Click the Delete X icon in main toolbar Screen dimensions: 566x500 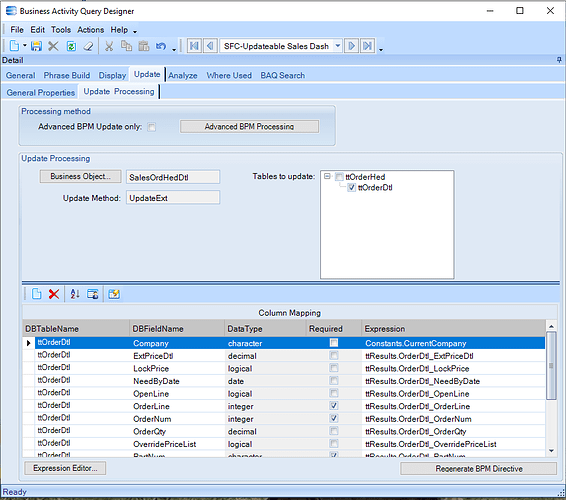coord(53,46)
